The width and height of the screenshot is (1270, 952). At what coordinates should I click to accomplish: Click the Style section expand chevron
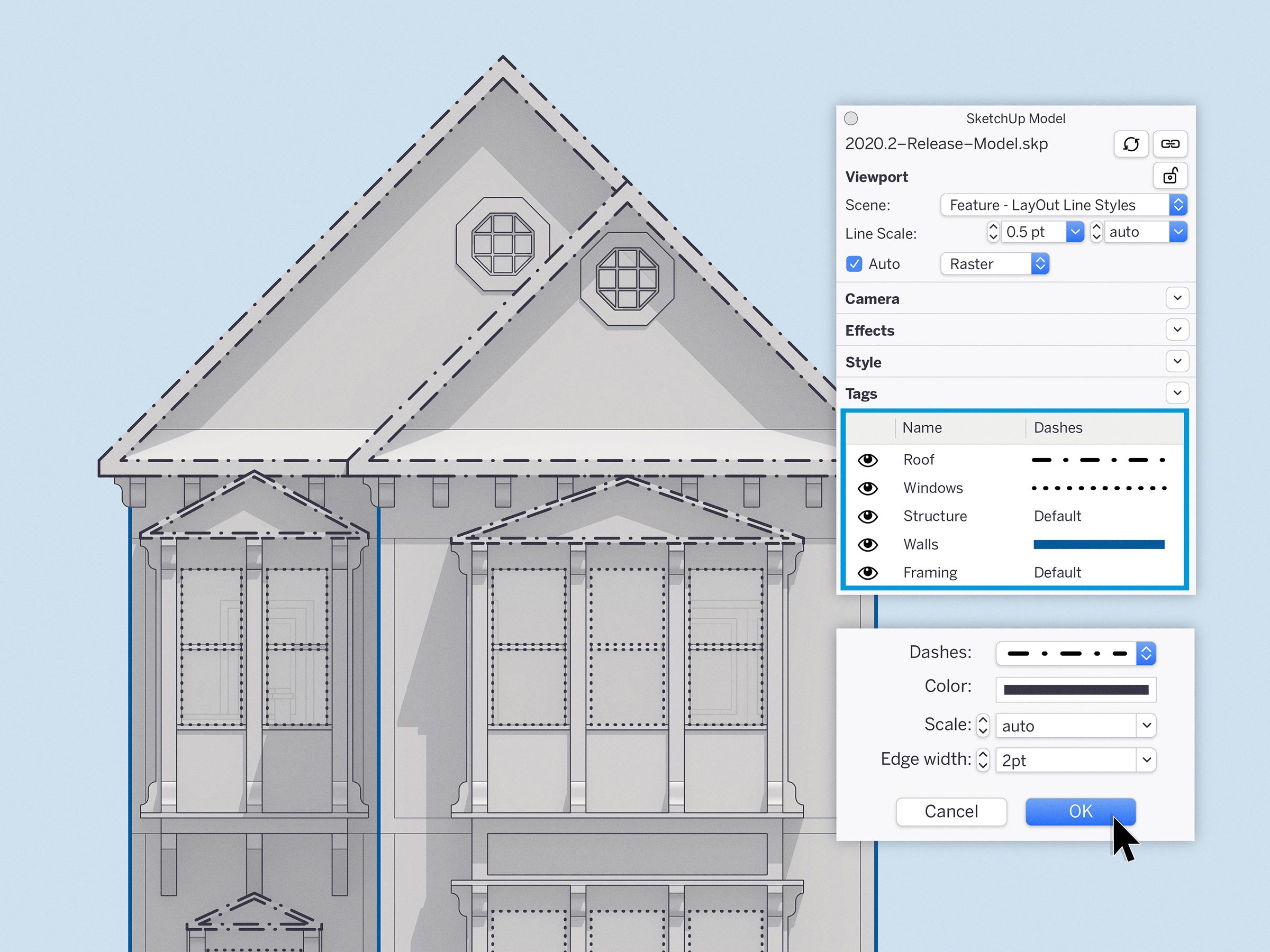(x=1175, y=362)
